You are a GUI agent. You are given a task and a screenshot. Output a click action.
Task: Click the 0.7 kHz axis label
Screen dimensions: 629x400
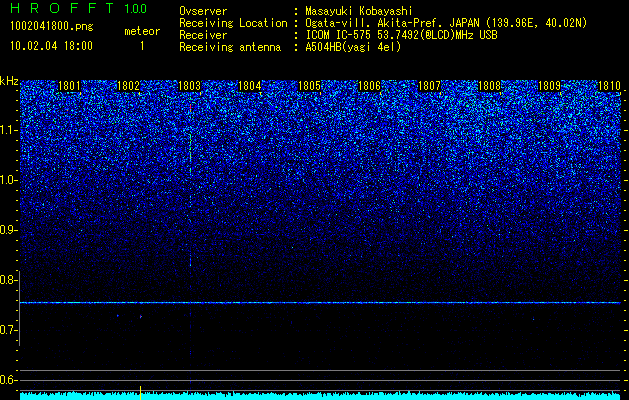9,330
